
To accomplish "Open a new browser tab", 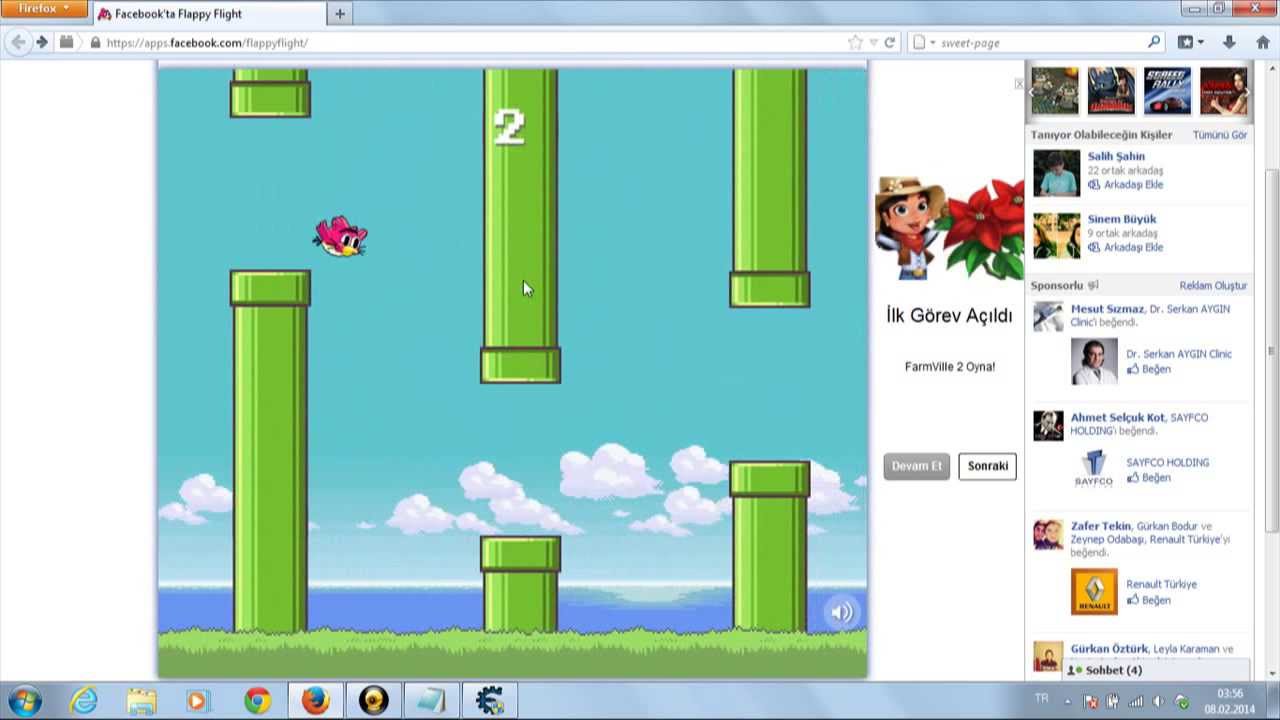I will 340,14.
